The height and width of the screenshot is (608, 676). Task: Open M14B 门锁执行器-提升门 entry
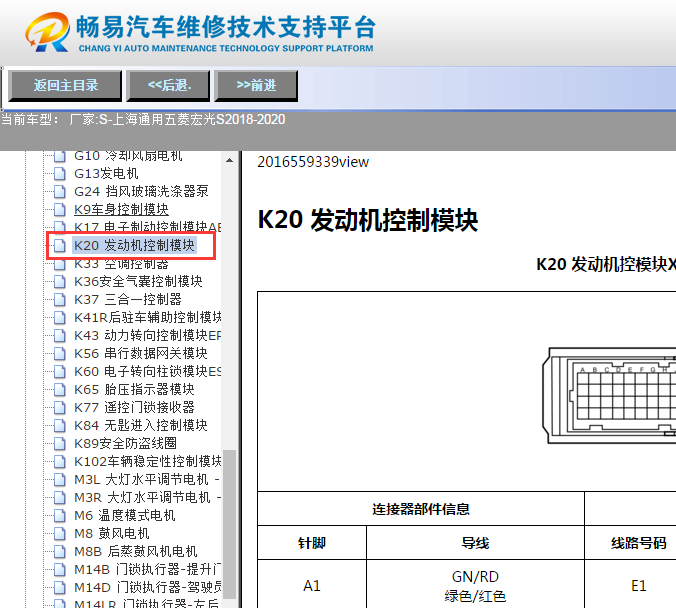(x=147, y=570)
